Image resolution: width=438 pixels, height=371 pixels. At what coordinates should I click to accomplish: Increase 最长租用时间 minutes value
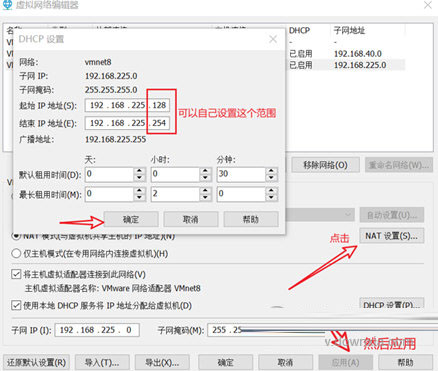[271, 191]
